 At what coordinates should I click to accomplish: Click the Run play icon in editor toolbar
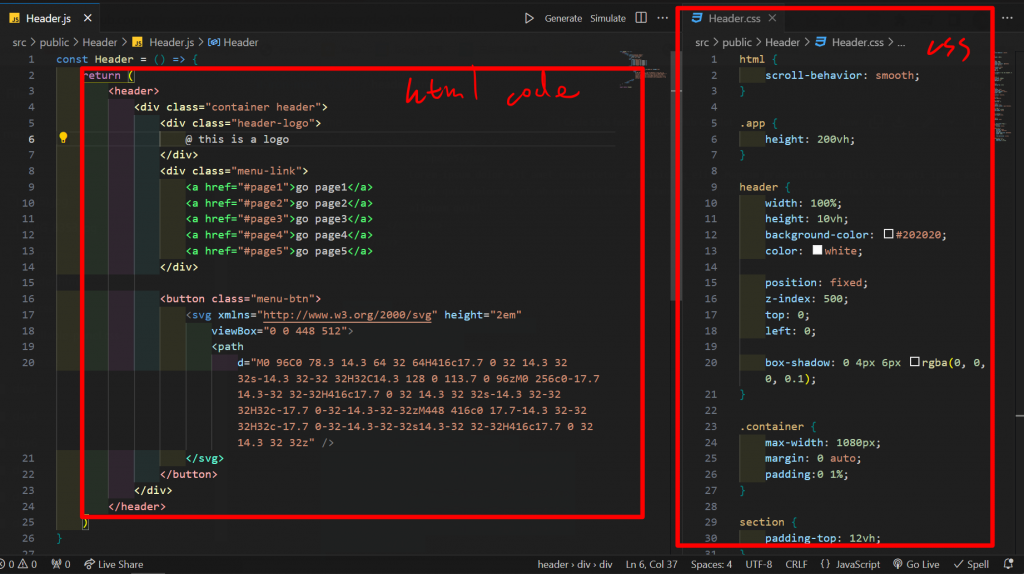click(529, 18)
